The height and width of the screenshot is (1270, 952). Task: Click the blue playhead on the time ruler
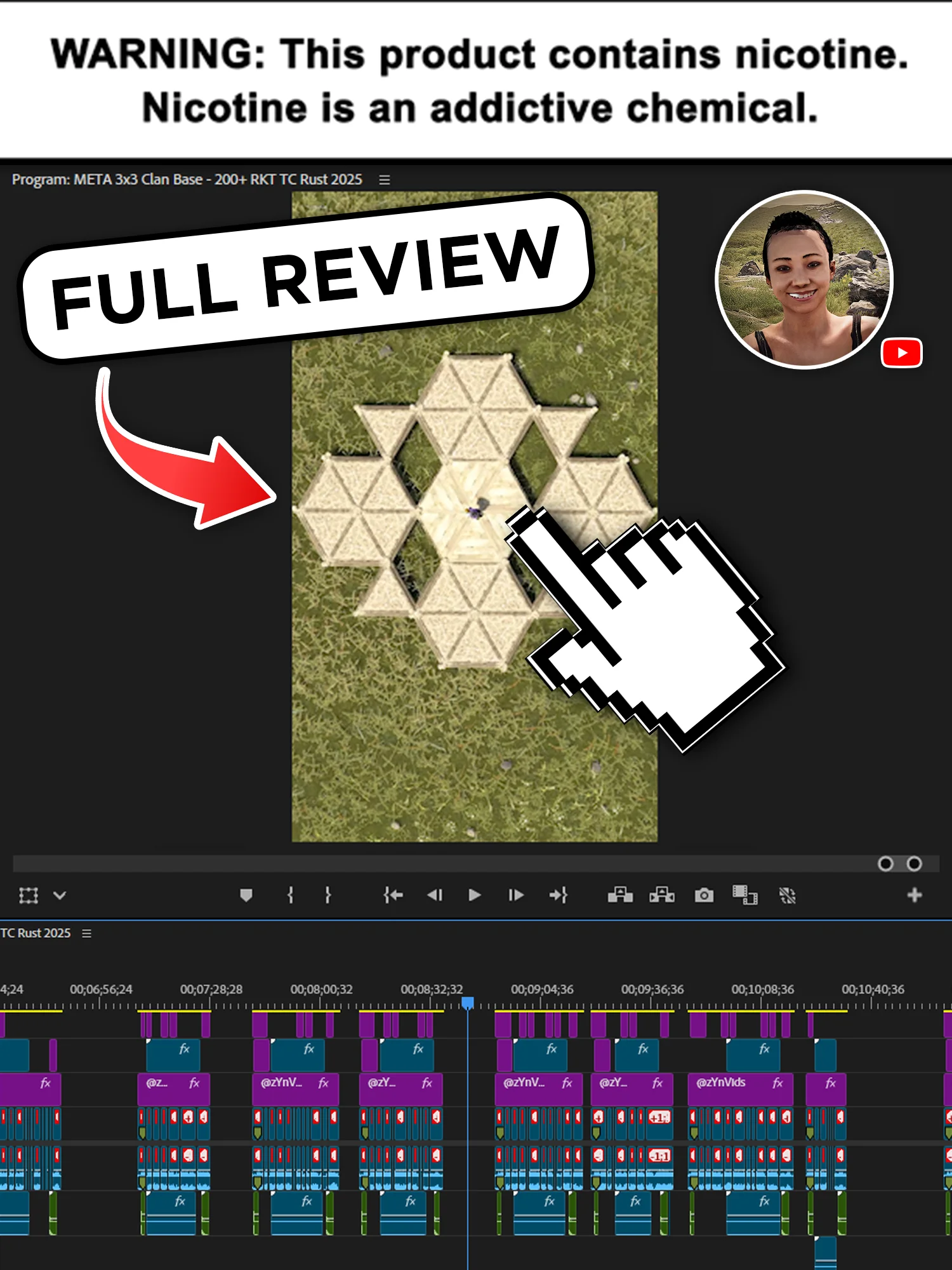[x=468, y=1003]
